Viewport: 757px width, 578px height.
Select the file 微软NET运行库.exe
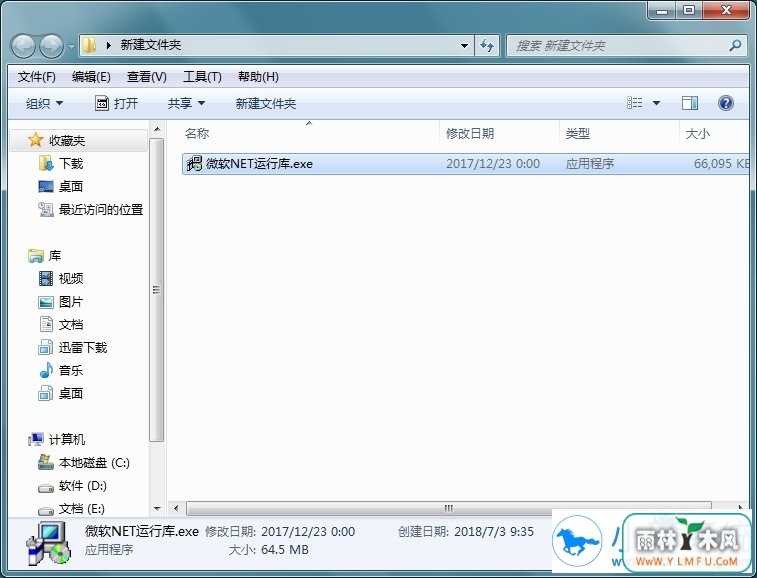coord(466,164)
